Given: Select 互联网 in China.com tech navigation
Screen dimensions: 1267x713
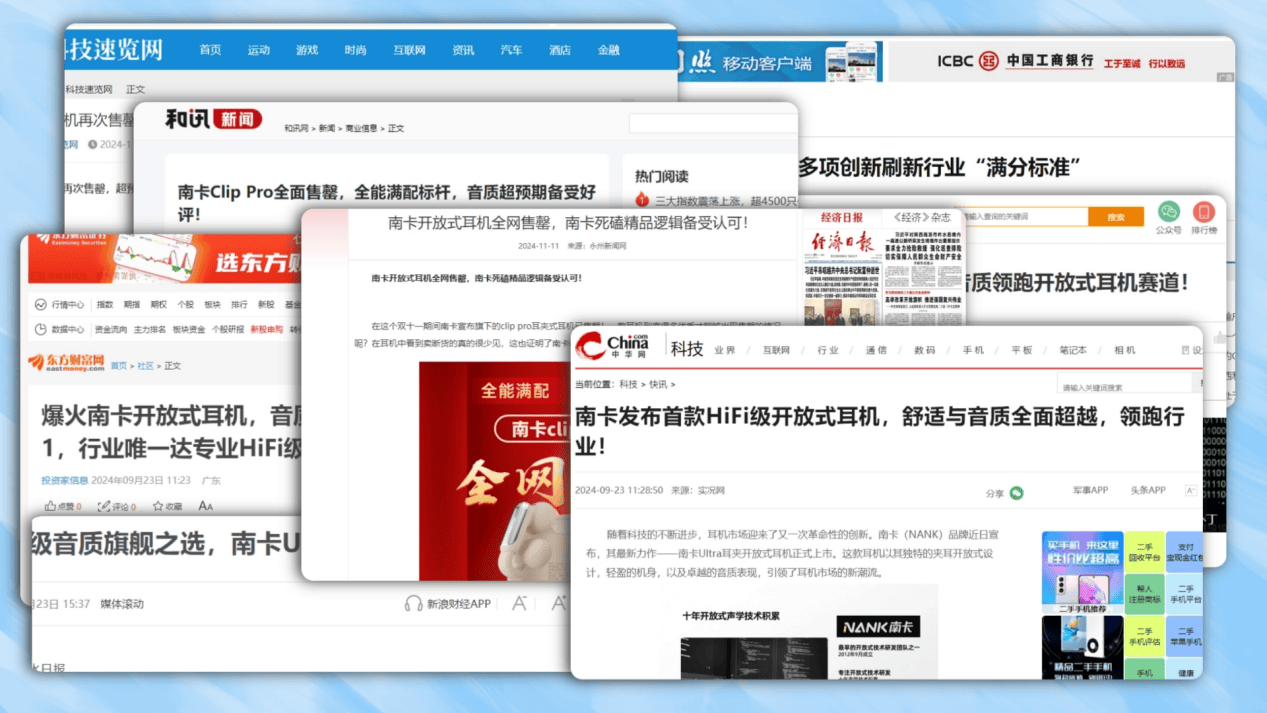Looking at the screenshot, I should pos(776,350).
